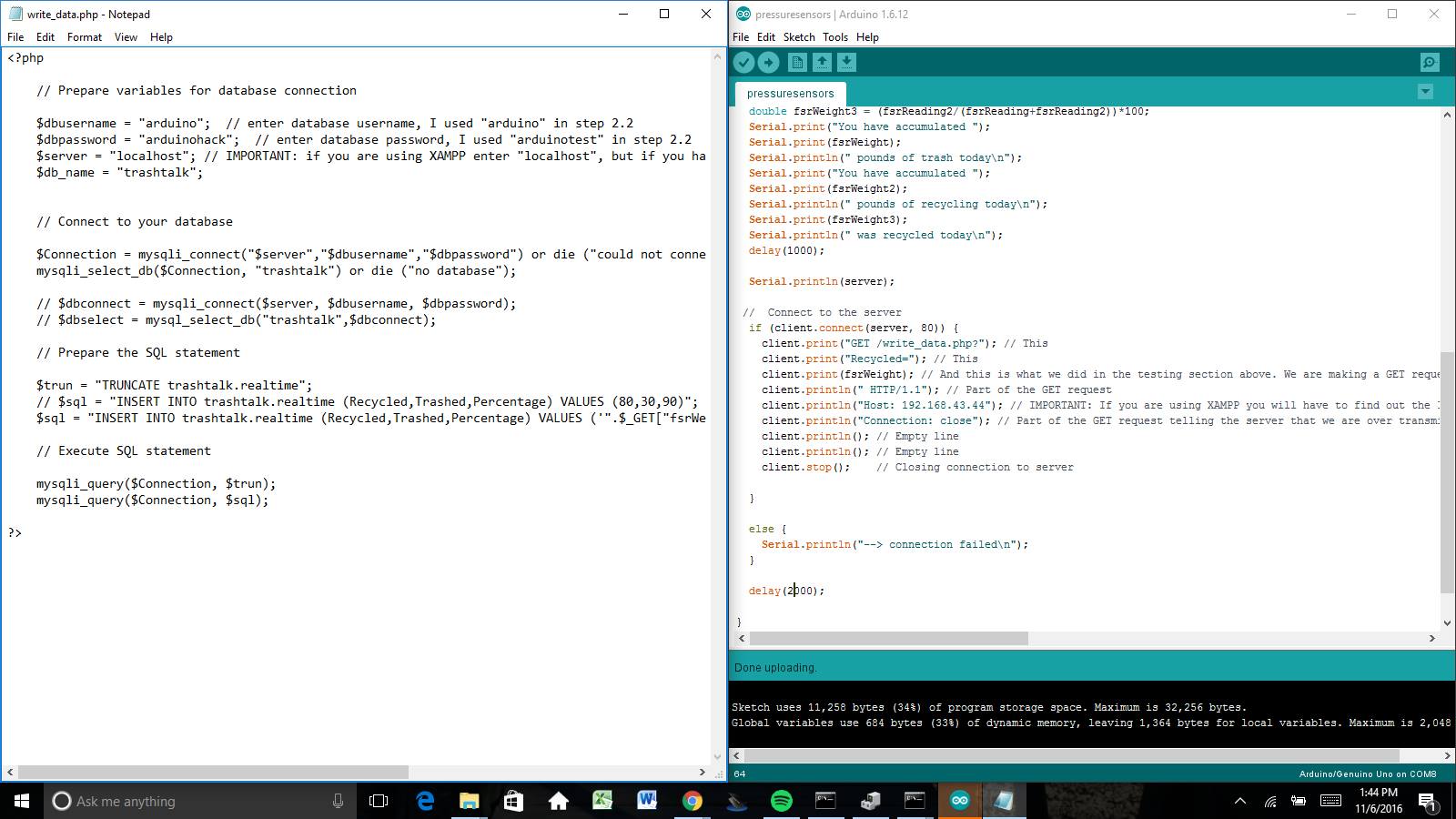Image resolution: width=1456 pixels, height=819 pixels.
Task: Open a sketch with the up-arrow icon
Action: [822, 62]
